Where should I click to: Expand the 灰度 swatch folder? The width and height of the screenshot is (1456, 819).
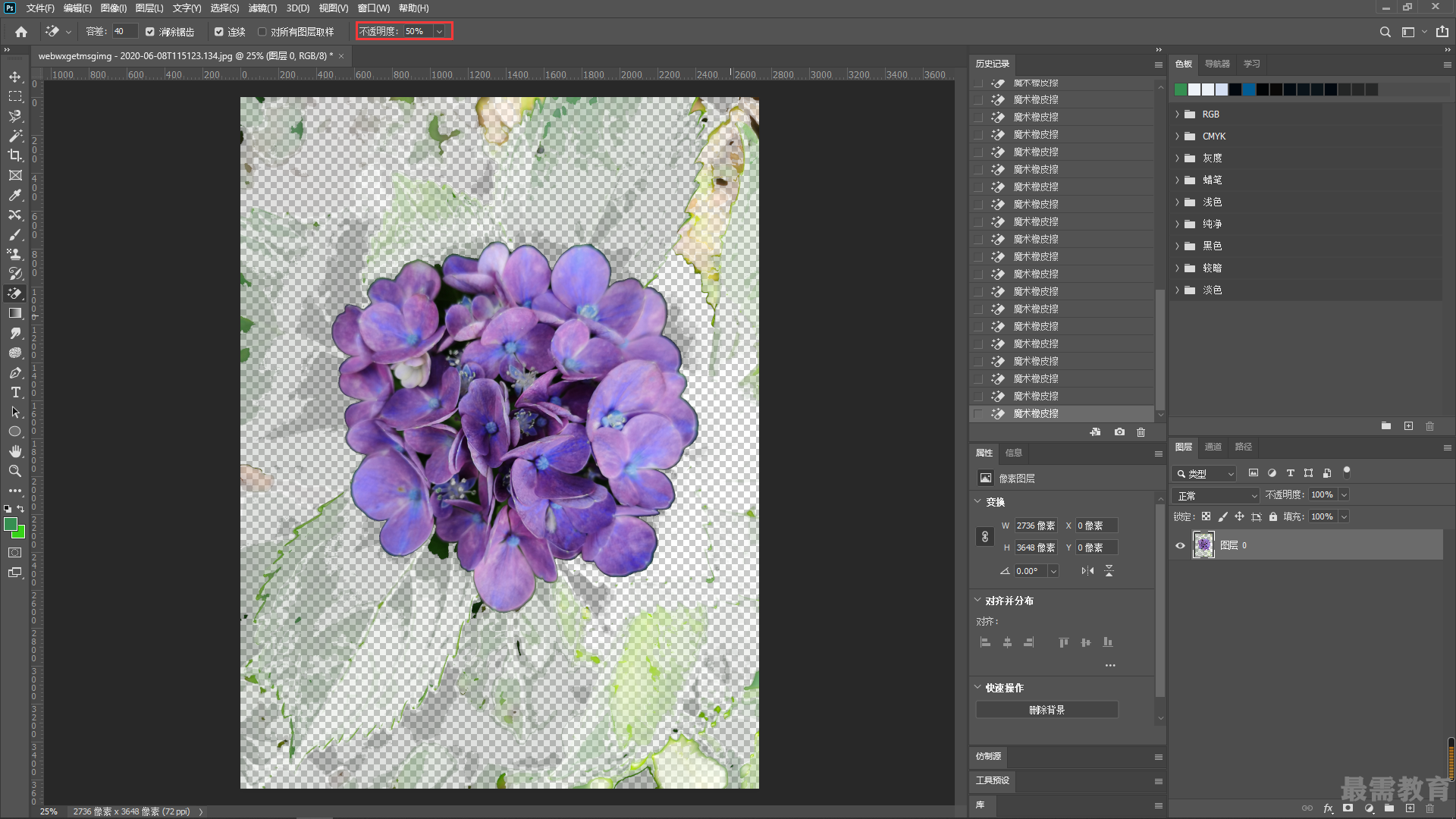click(x=1177, y=158)
